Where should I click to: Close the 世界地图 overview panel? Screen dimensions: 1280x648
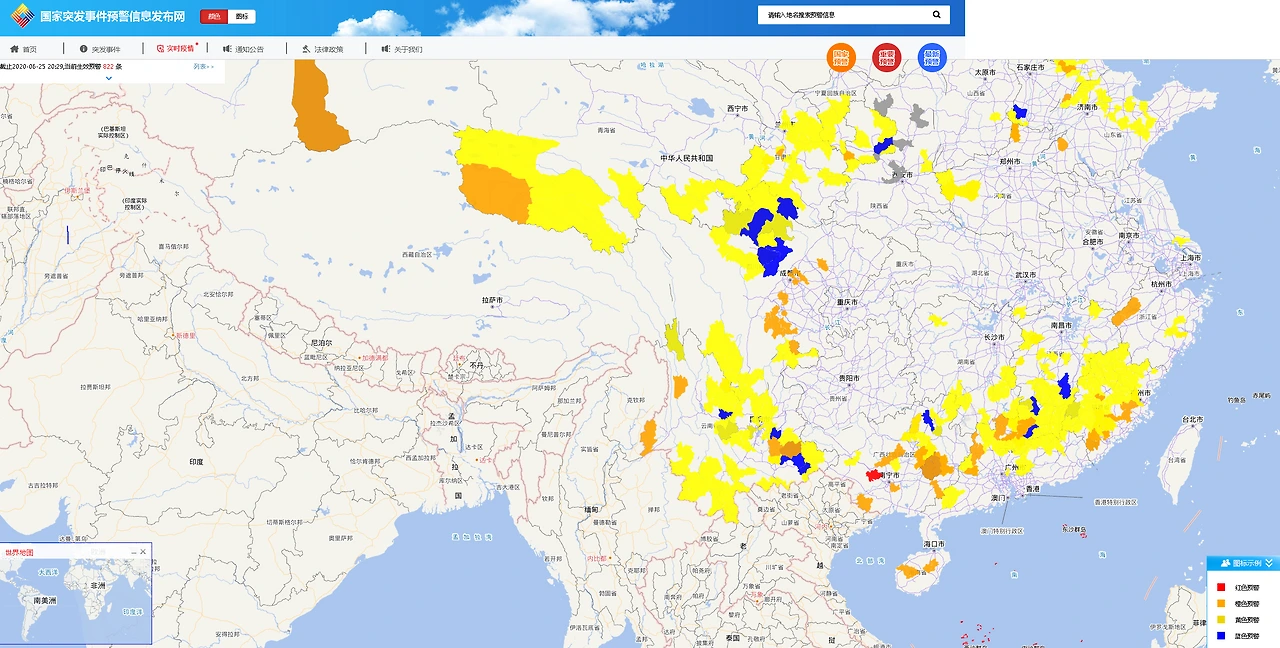point(143,552)
